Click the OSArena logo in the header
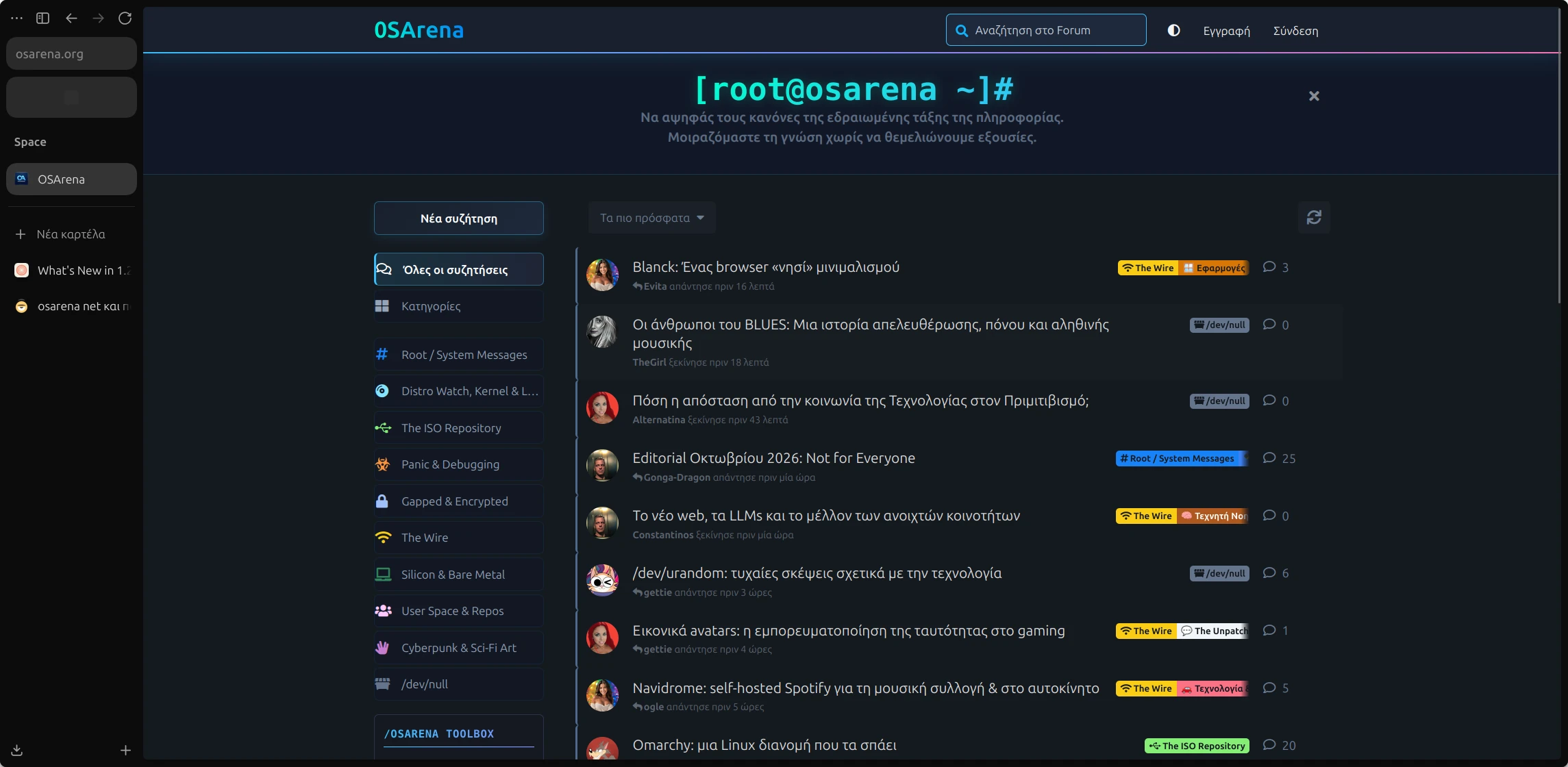 point(419,30)
